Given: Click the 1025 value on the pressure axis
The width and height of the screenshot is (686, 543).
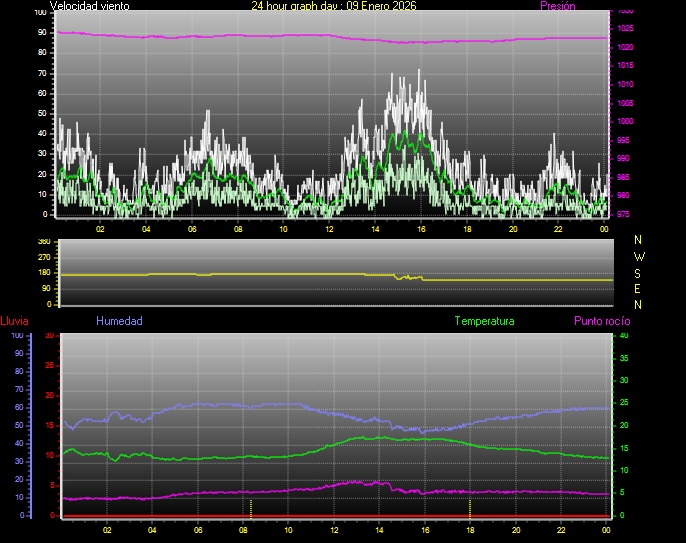Looking at the screenshot, I should tap(625, 28).
